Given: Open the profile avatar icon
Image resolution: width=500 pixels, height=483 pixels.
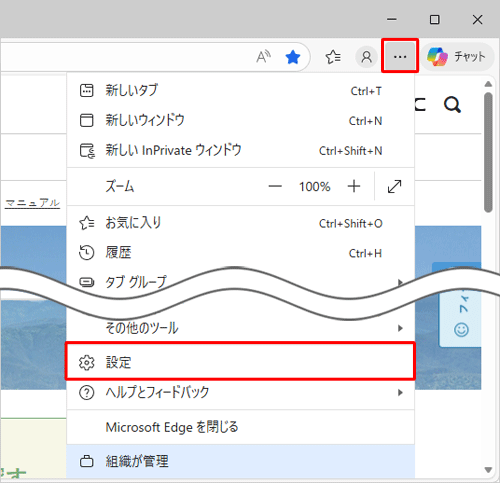Looking at the screenshot, I should tap(366, 57).
